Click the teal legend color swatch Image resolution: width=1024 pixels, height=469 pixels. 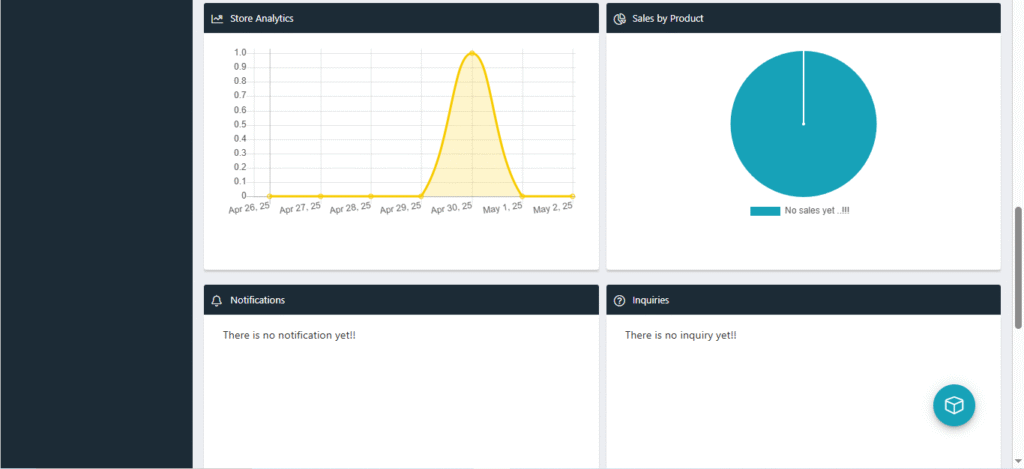point(765,211)
